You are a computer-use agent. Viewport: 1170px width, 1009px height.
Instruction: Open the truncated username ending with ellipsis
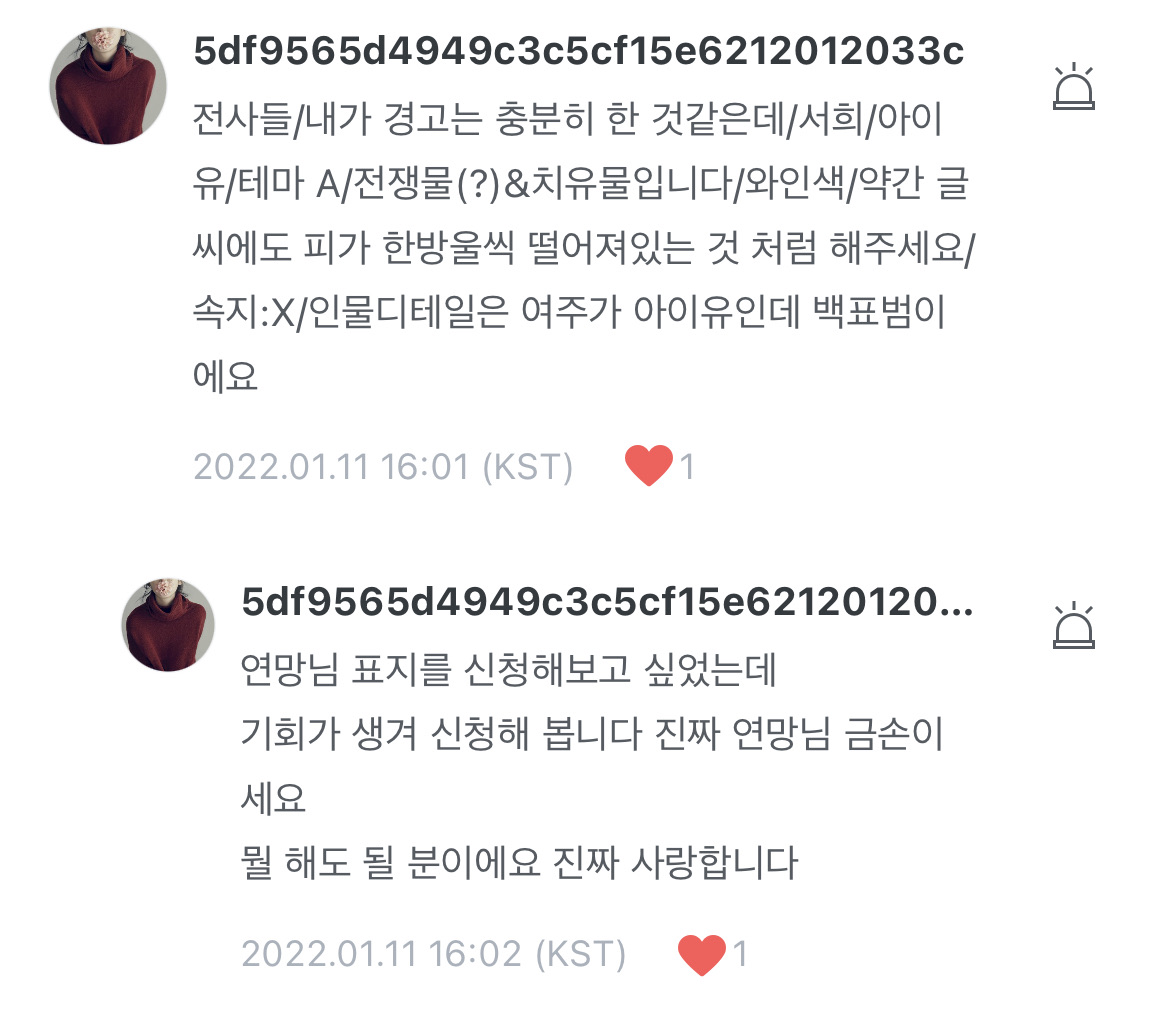tap(607, 602)
